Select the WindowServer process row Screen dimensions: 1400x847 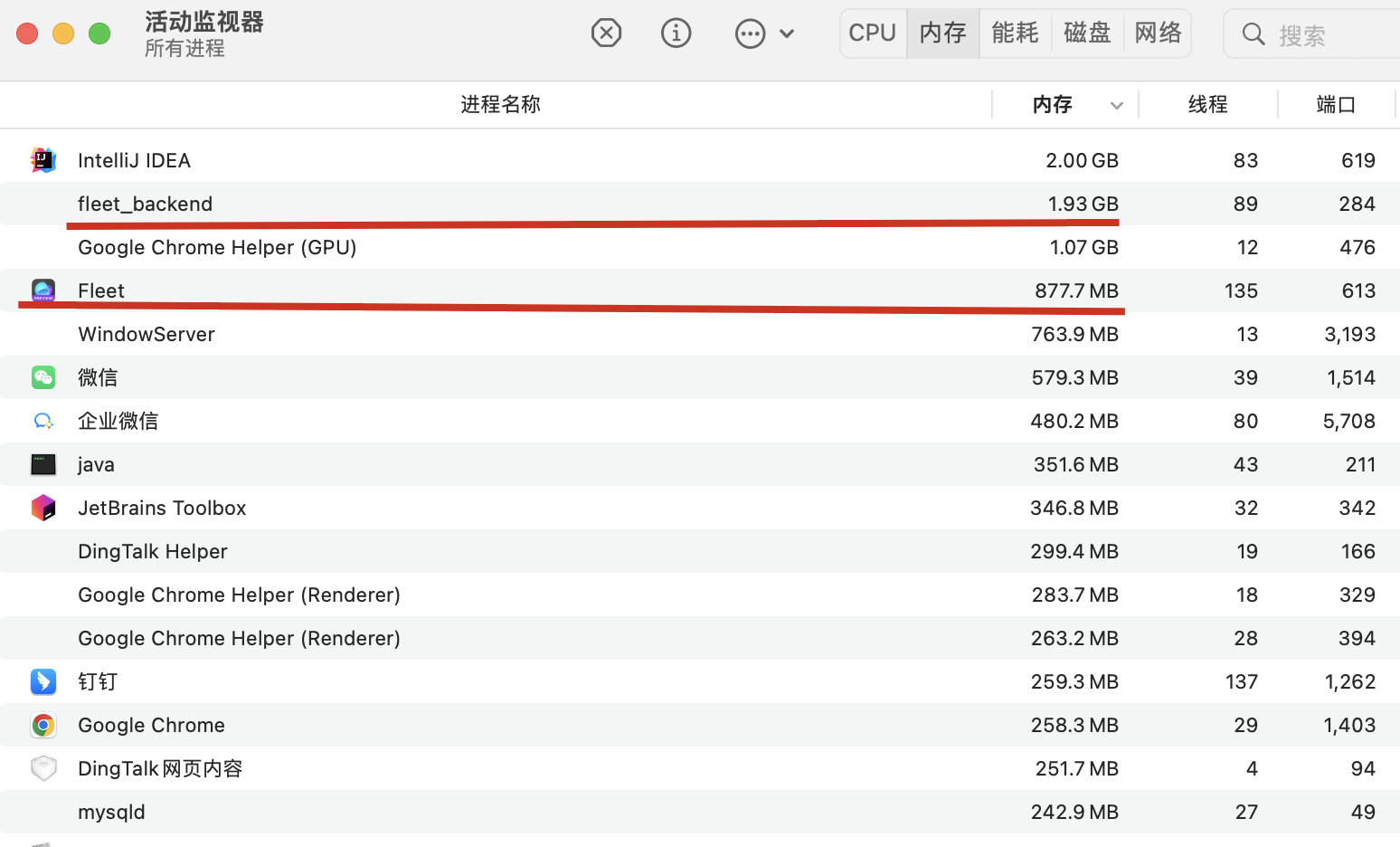pos(700,334)
